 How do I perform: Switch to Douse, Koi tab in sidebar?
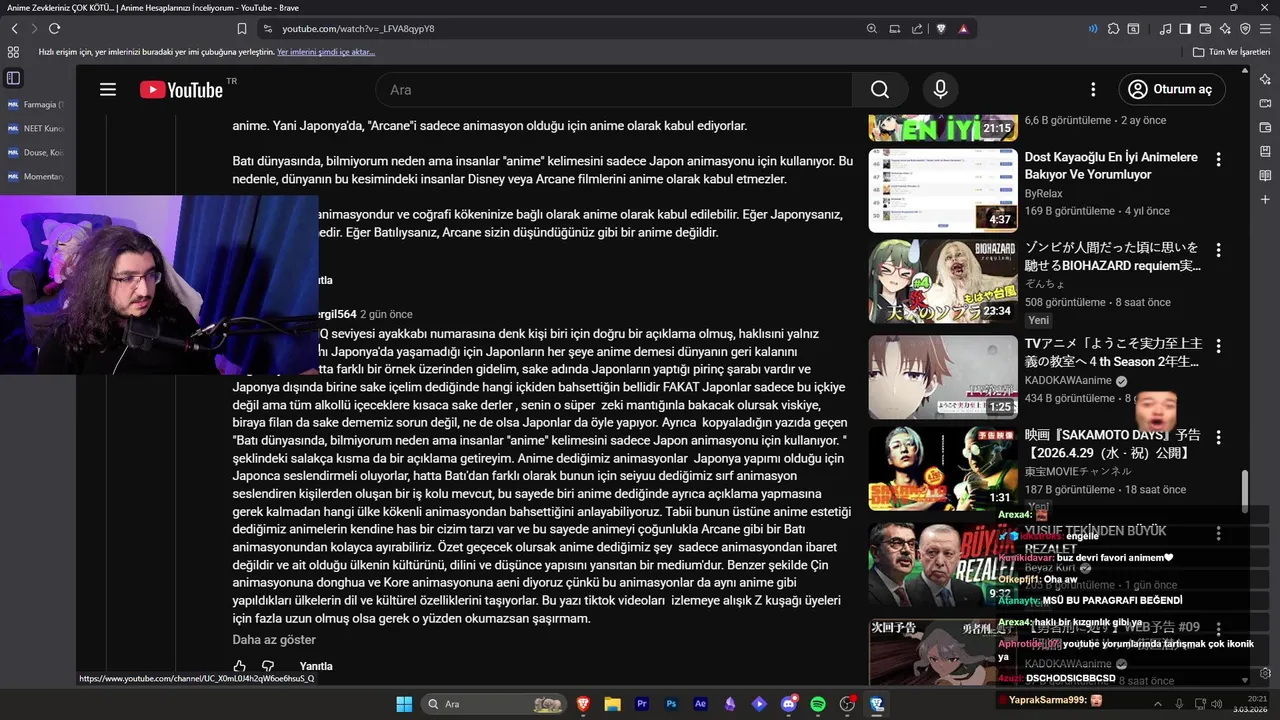(x=36, y=152)
